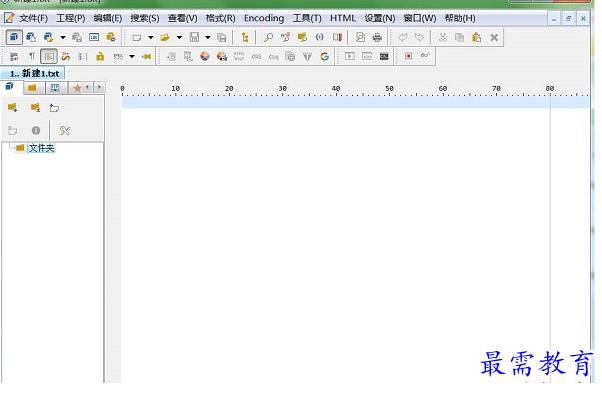Open the Encoding menu
The height and width of the screenshot is (395, 602).
pyautogui.click(x=264, y=18)
